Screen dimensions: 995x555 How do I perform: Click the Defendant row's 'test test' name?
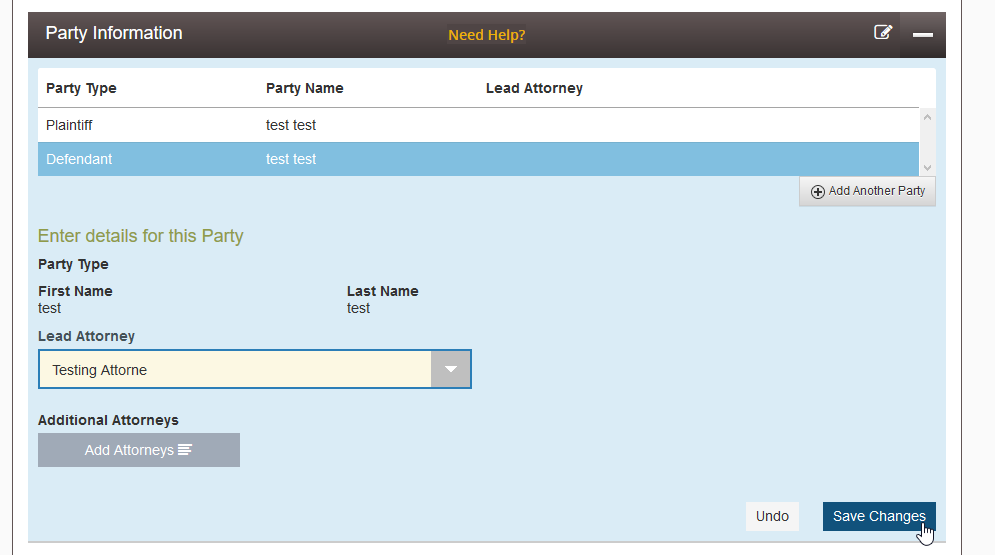(x=291, y=159)
